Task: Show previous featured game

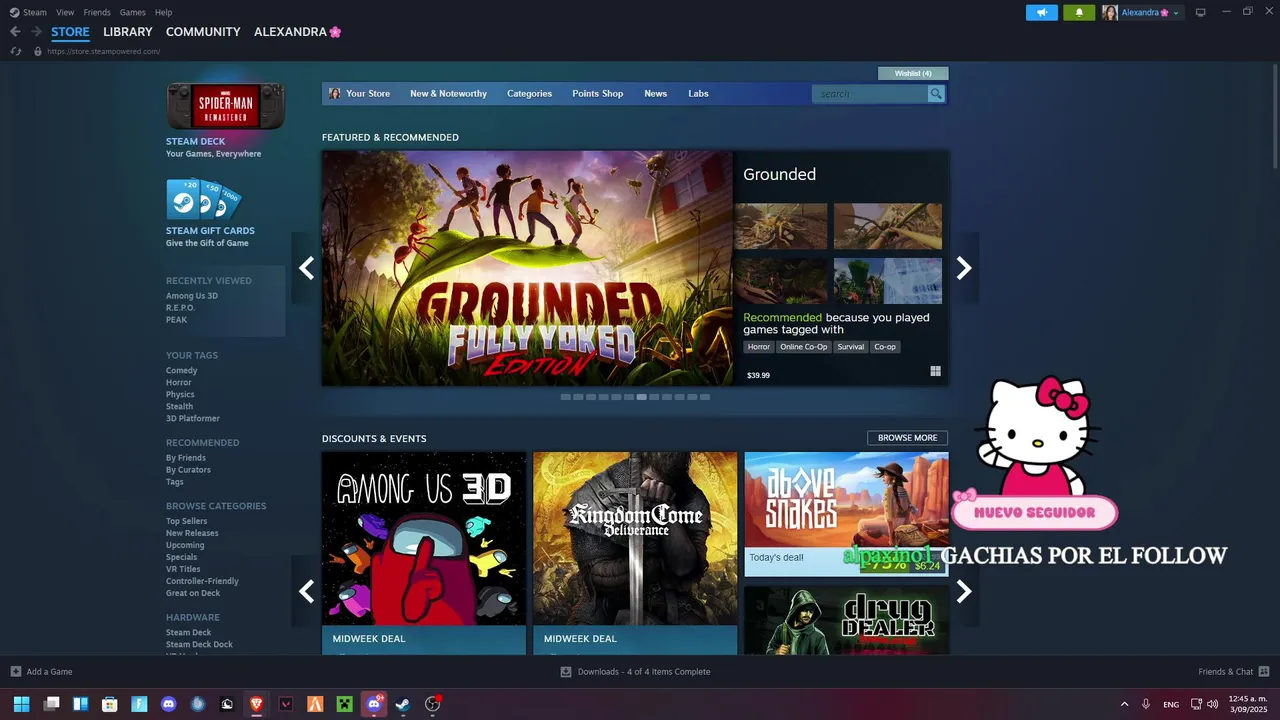Action: [306, 268]
